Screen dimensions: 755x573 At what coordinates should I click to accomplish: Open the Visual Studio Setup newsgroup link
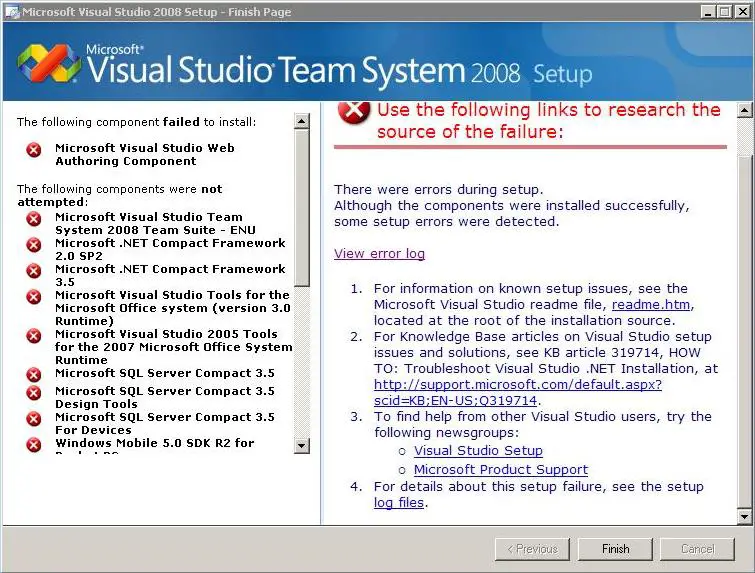point(478,450)
